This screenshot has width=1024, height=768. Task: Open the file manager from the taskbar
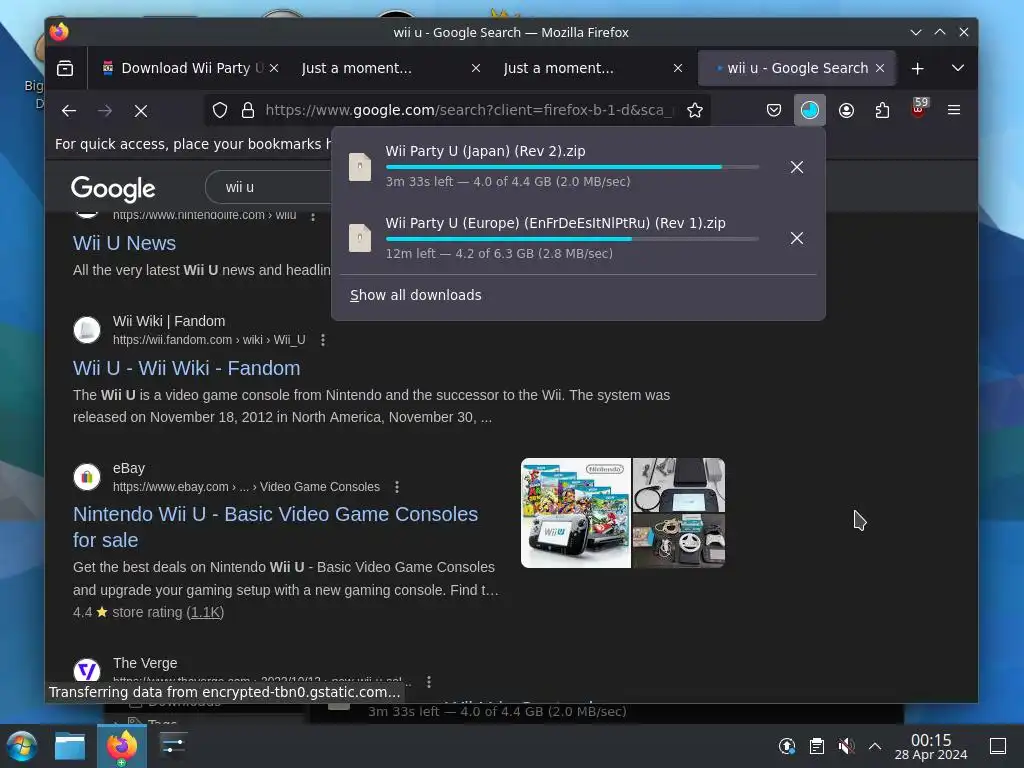pos(70,746)
